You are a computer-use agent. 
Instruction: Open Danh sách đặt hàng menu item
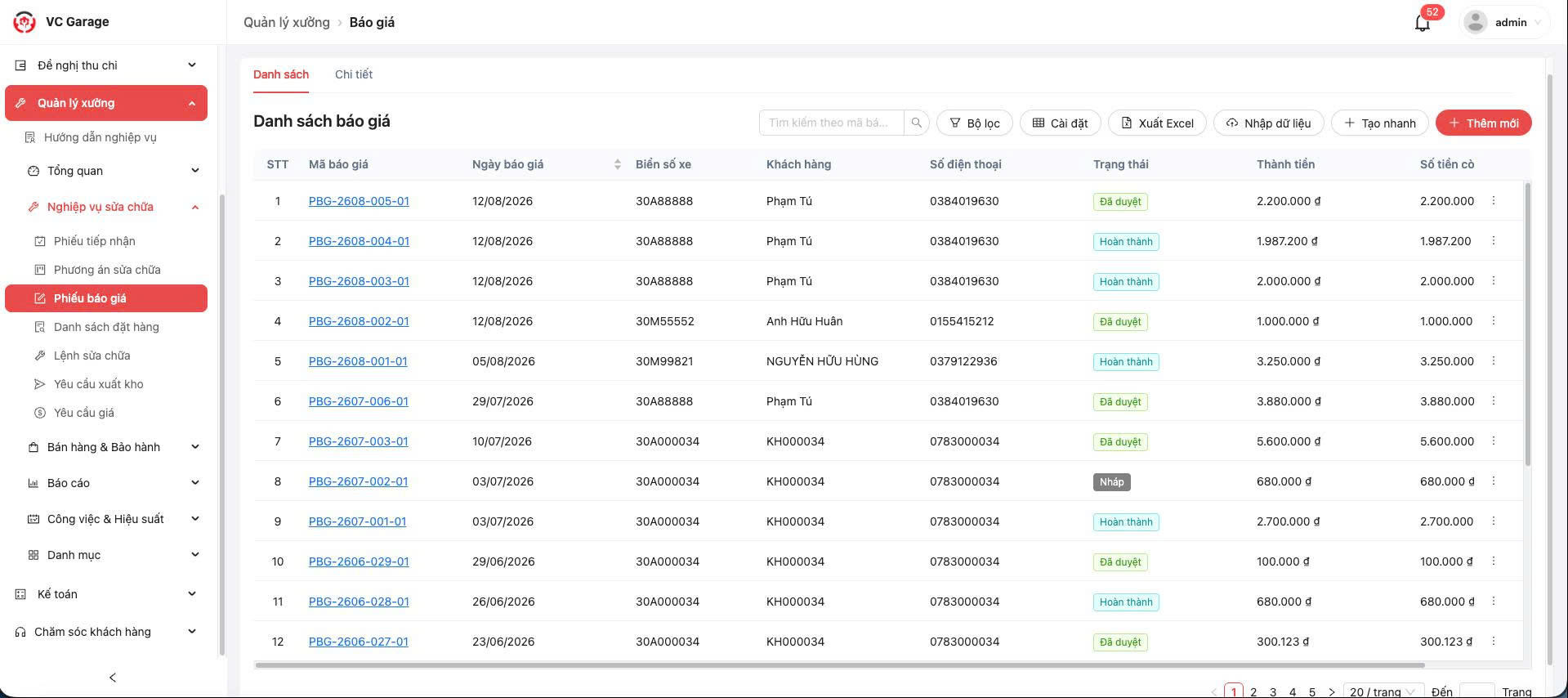(106, 327)
